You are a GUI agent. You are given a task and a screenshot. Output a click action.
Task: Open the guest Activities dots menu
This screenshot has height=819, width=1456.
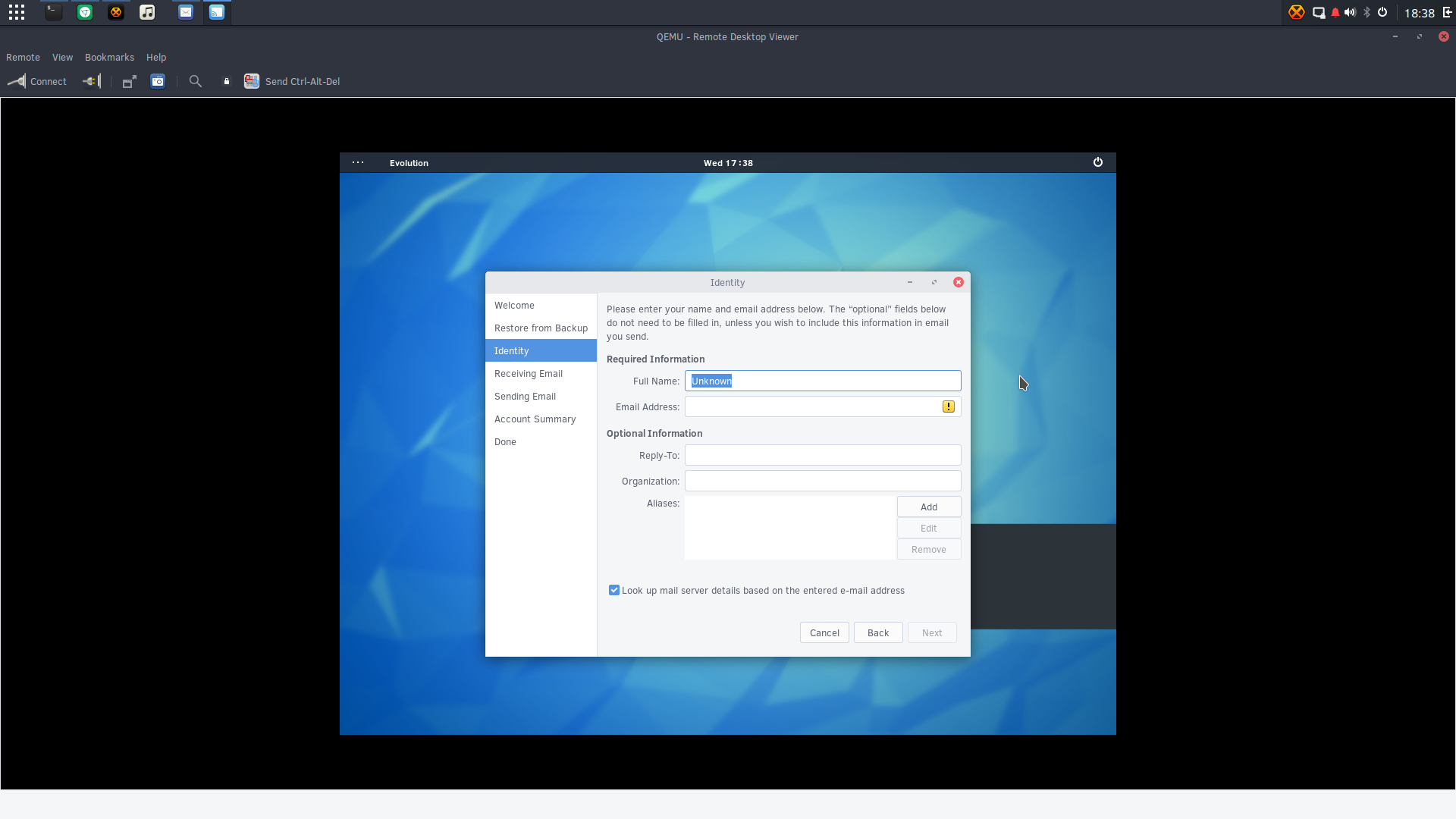(358, 162)
